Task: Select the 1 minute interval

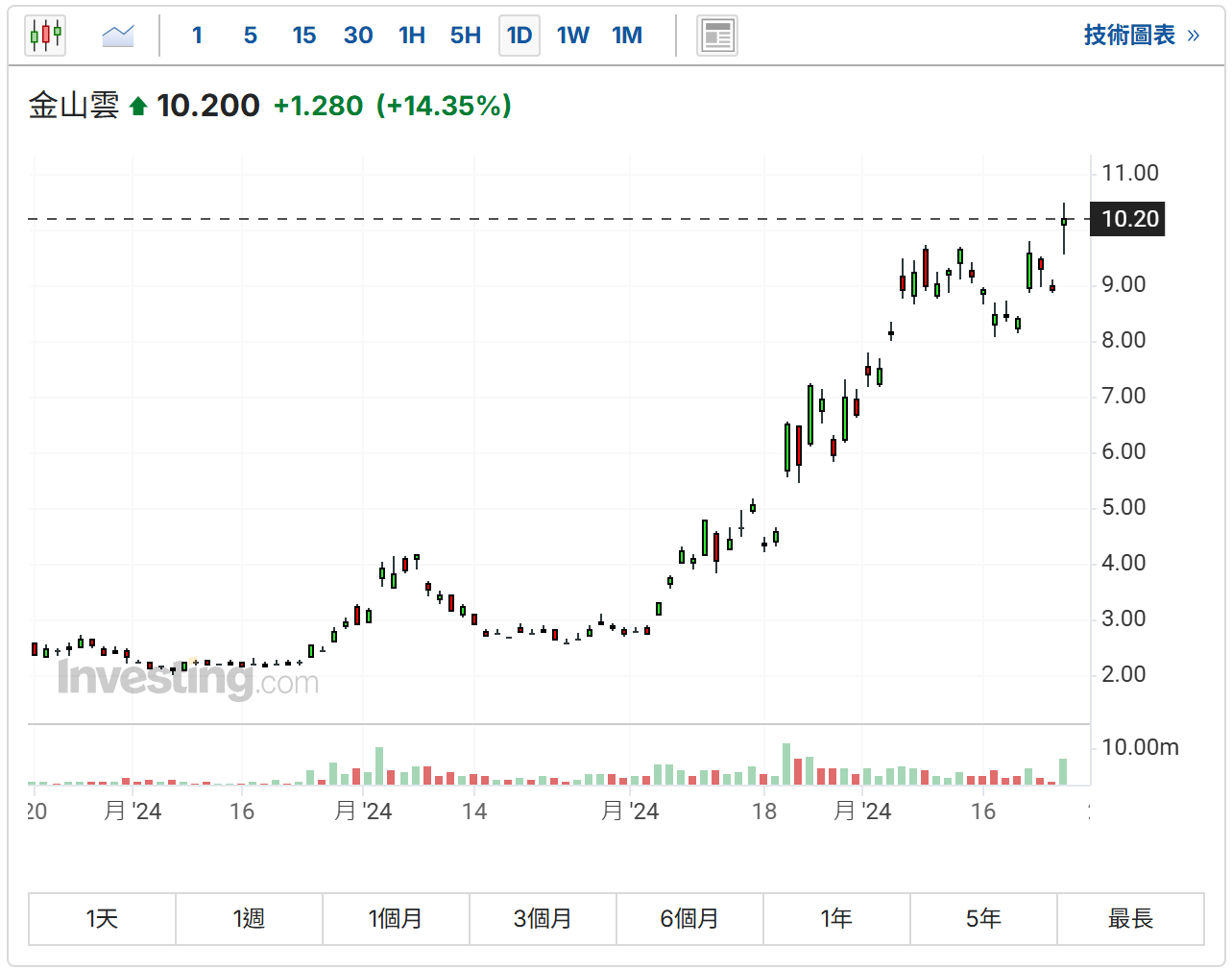Action: point(197,36)
